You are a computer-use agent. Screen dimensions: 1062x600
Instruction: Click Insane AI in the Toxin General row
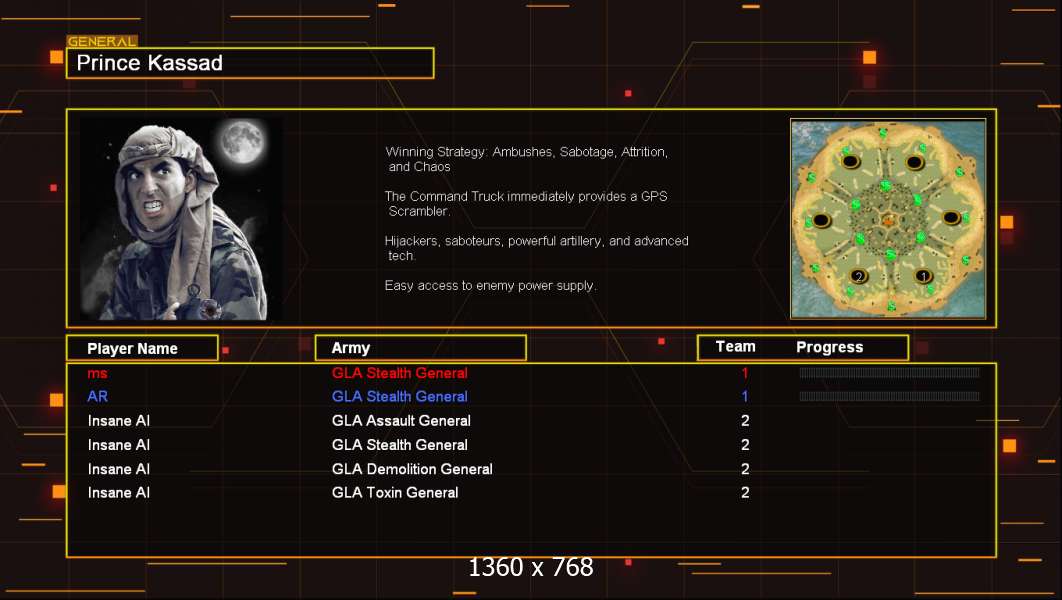point(119,492)
